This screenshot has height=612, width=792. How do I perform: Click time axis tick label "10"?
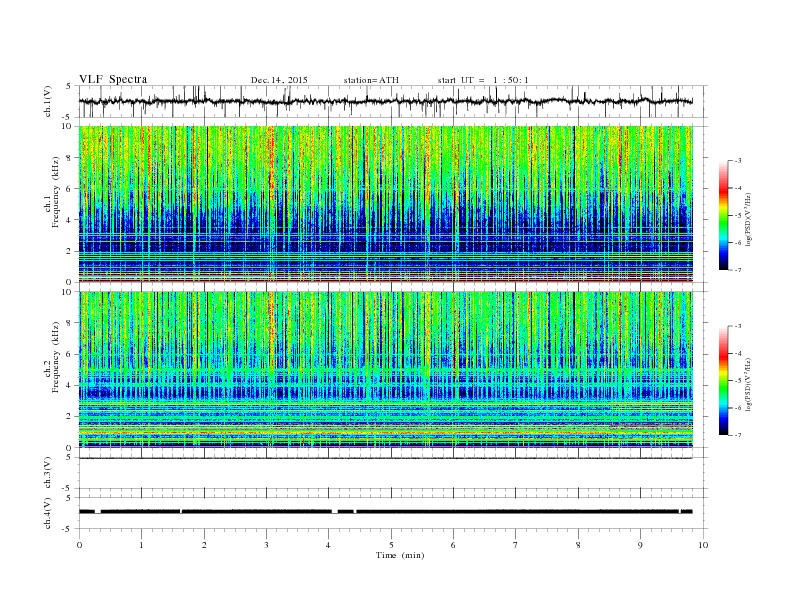click(x=703, y=545)
